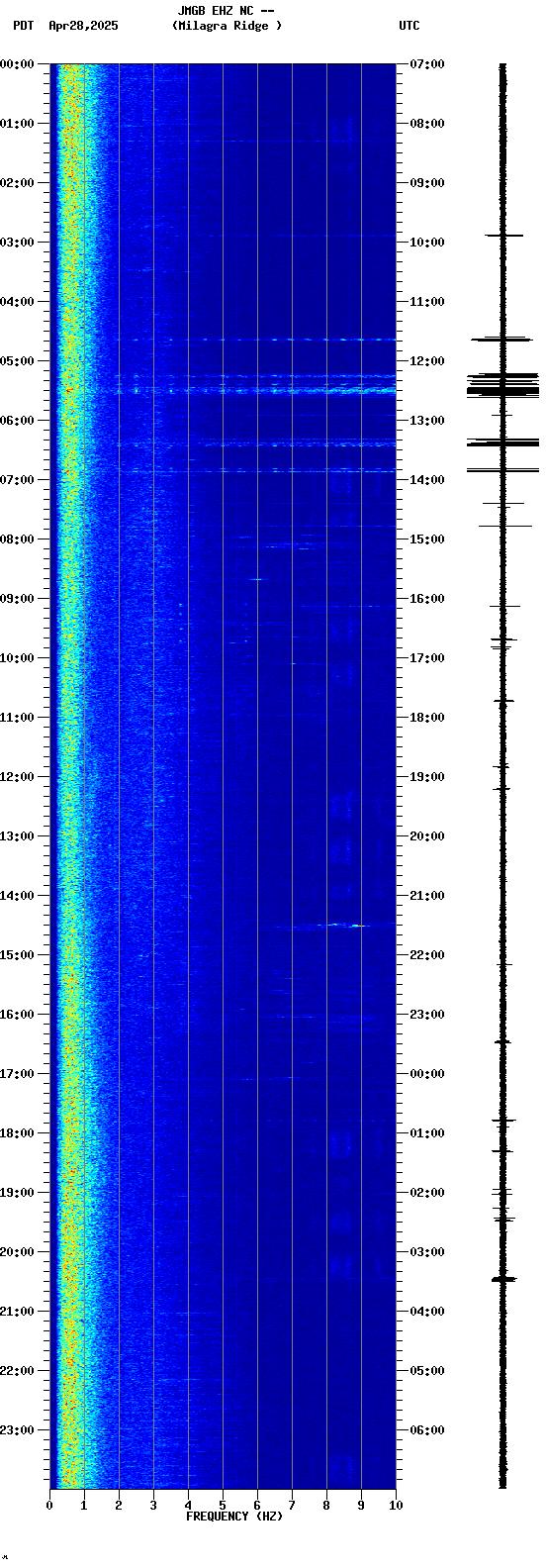546x1568 pixels.
Task: Click the PDT time label '06:00'
Action: (17, 421)
